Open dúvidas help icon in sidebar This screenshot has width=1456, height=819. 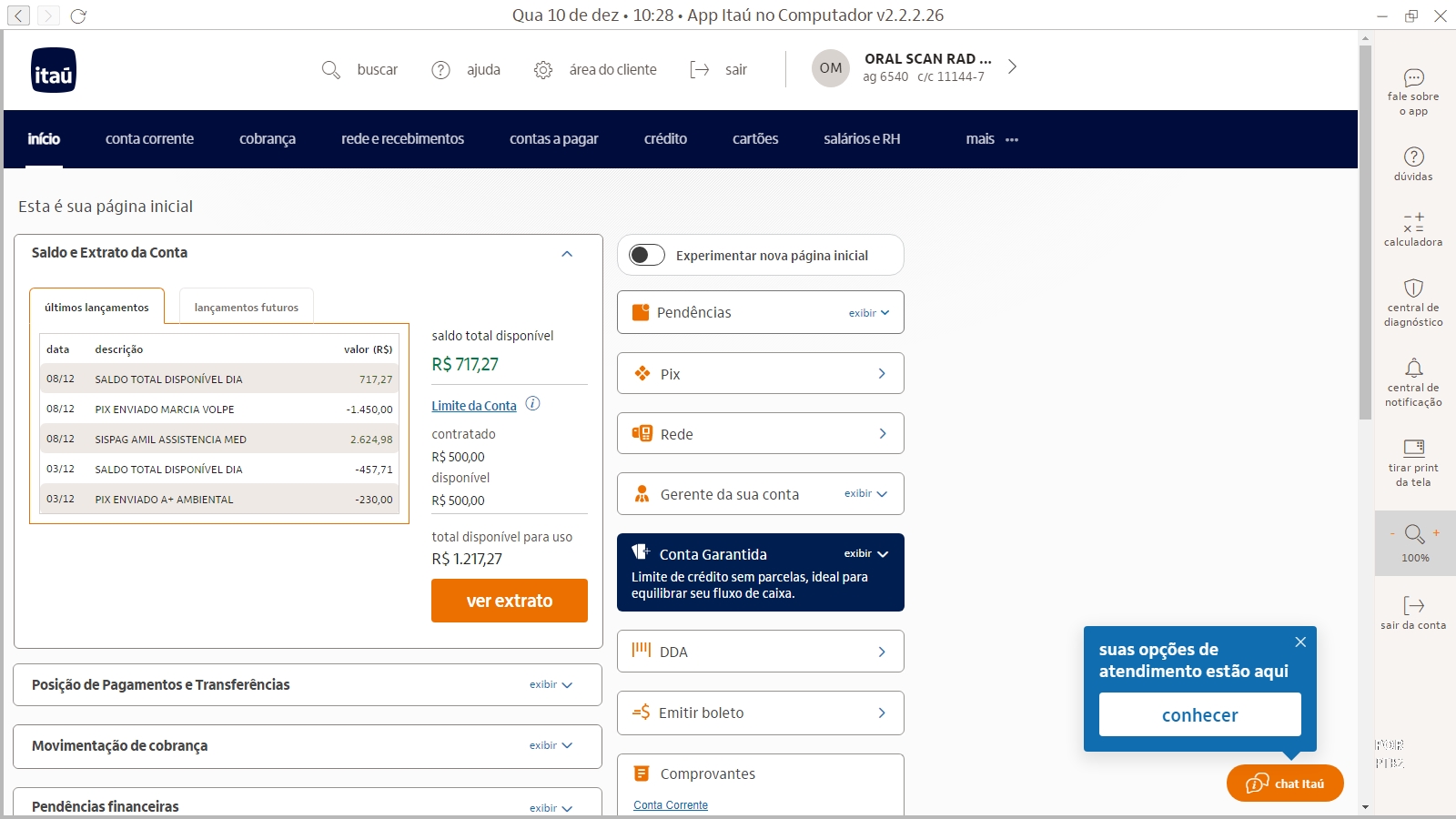pyautogui.click(x=1414, y=157)
